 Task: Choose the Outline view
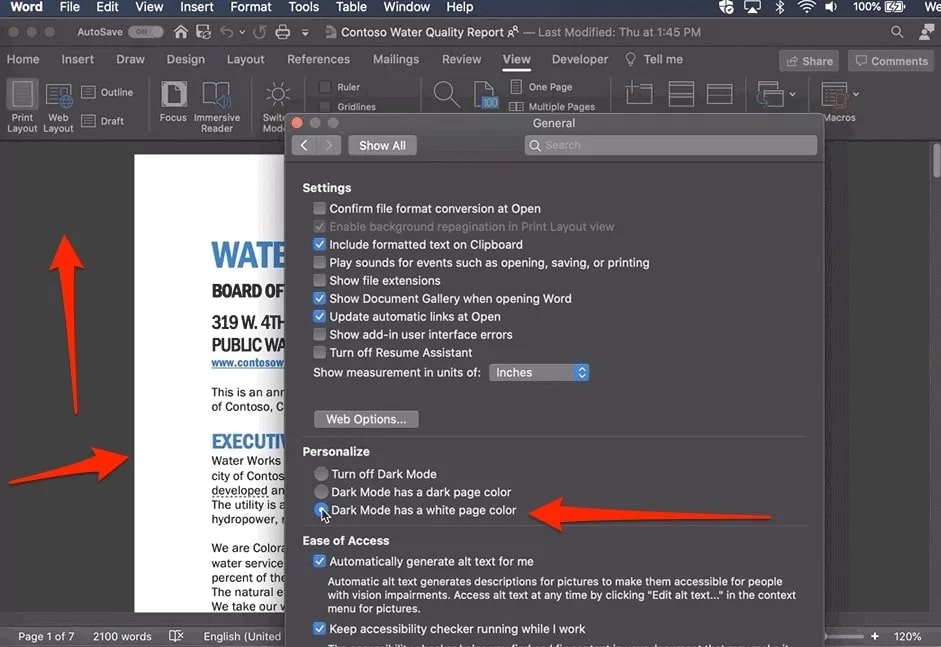(107, 92)
